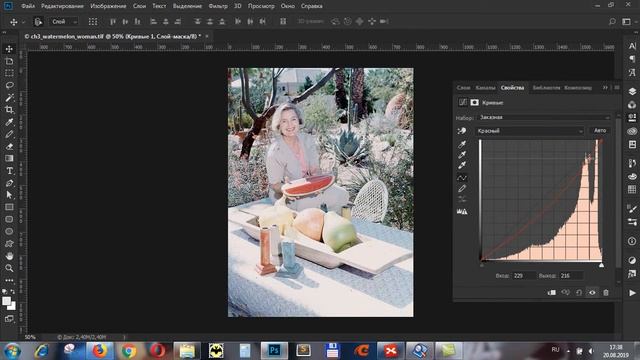This screenshot has height=360, width=640.
Task: Select the Gradient tool
Action: point(9,158)
